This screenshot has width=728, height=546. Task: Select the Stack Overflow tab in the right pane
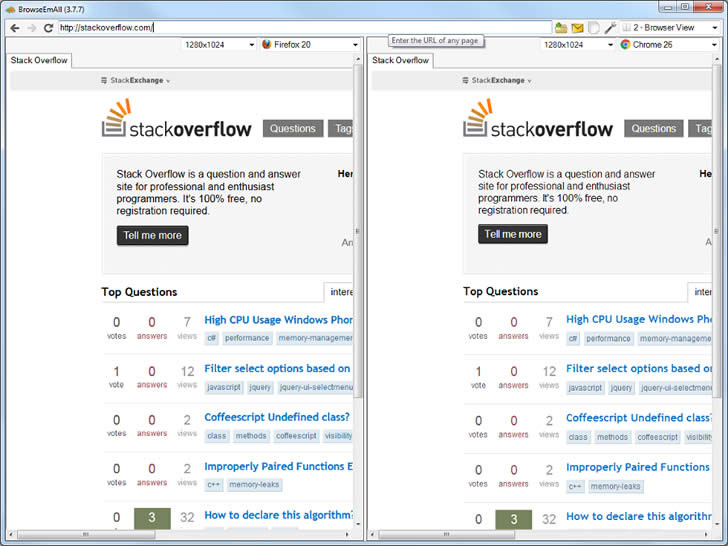point(400,60)
